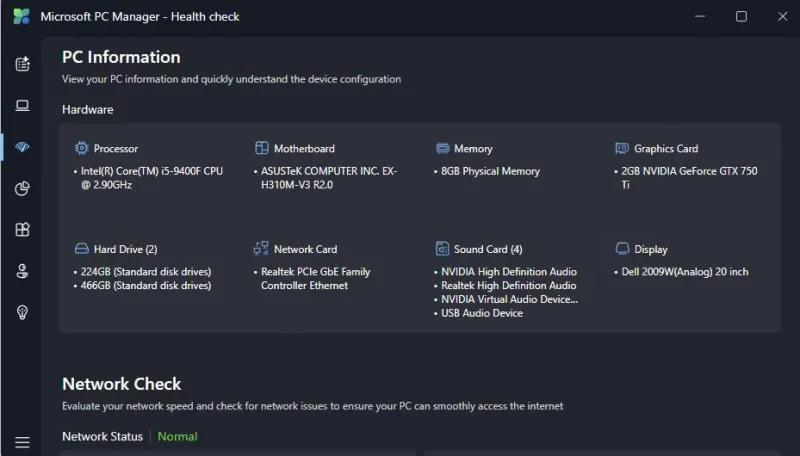Click the Graphics Card icon

(x=622, y=148)
